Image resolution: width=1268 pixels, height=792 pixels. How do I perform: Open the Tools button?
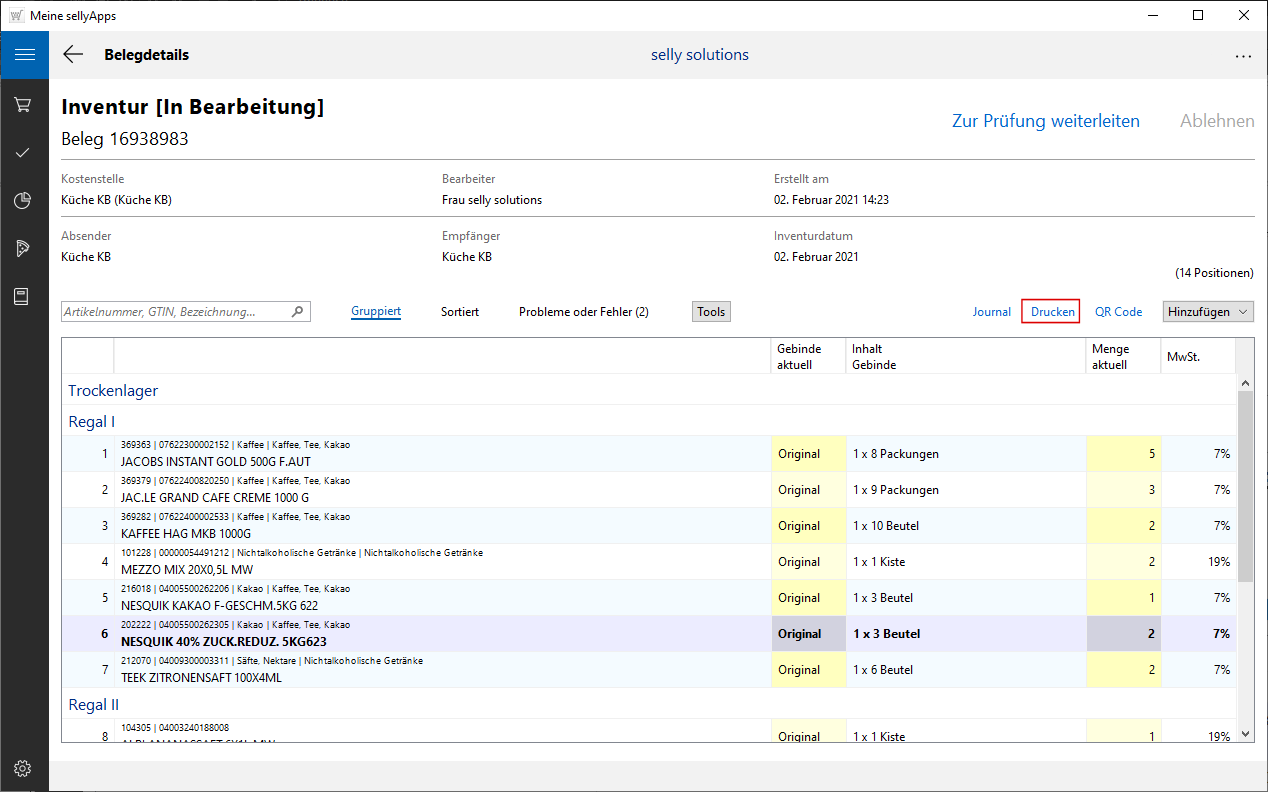[x=711, y=312]
